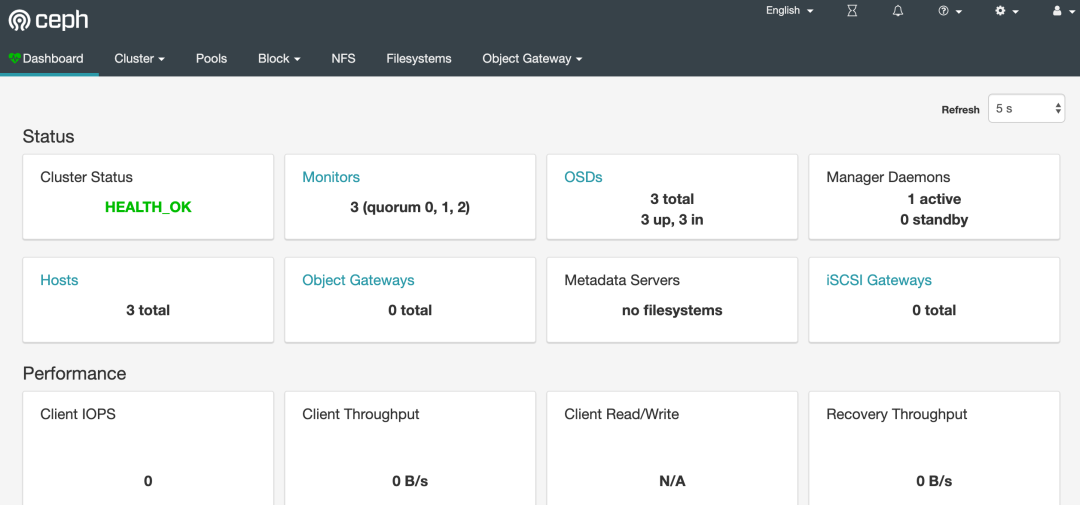Viewport: 1080px width, 505px height.
Task: Open the Monitors link
Action: [x=331, y=177]
